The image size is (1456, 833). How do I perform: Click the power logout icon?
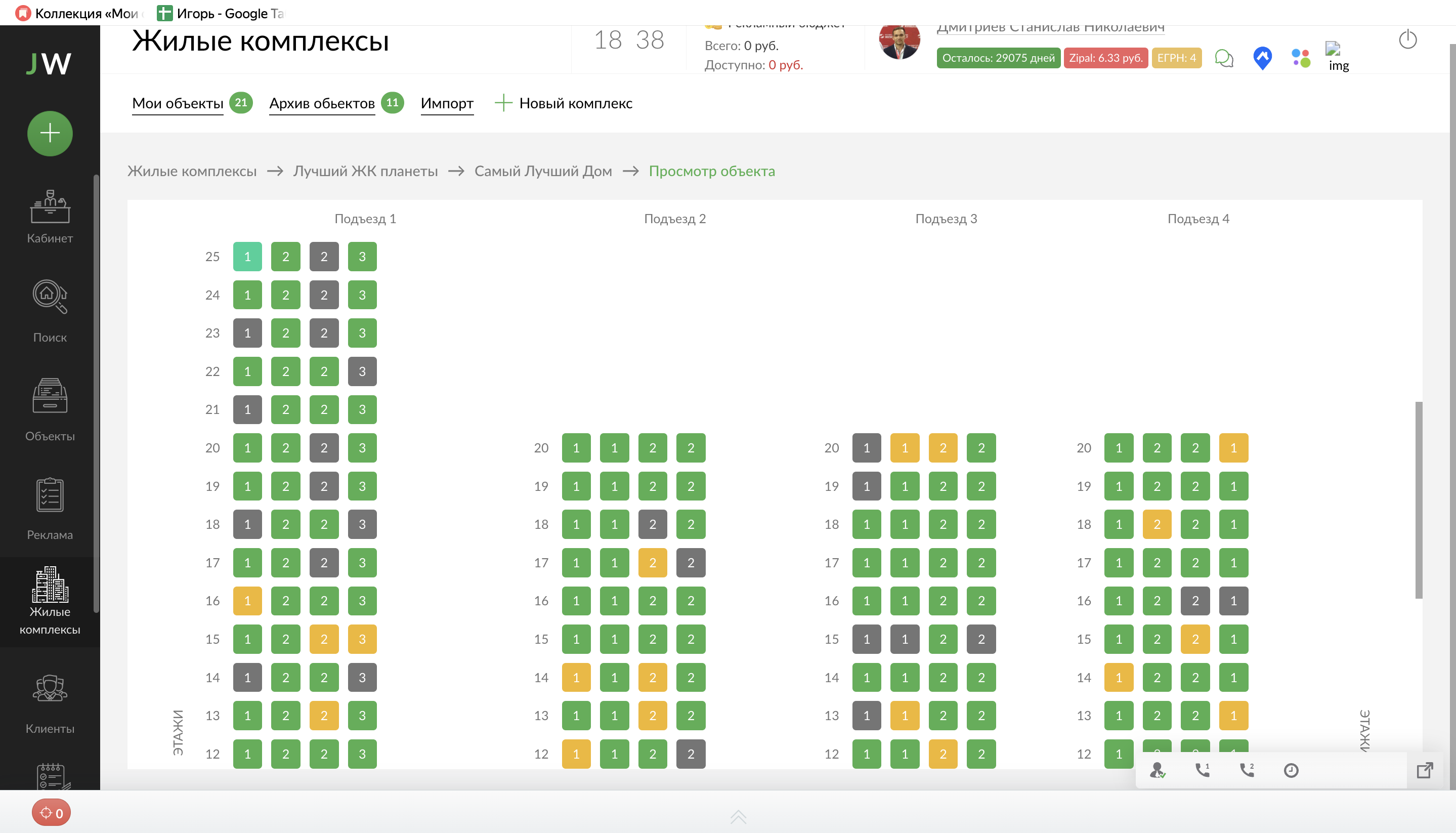click(x=1407, y=40)
